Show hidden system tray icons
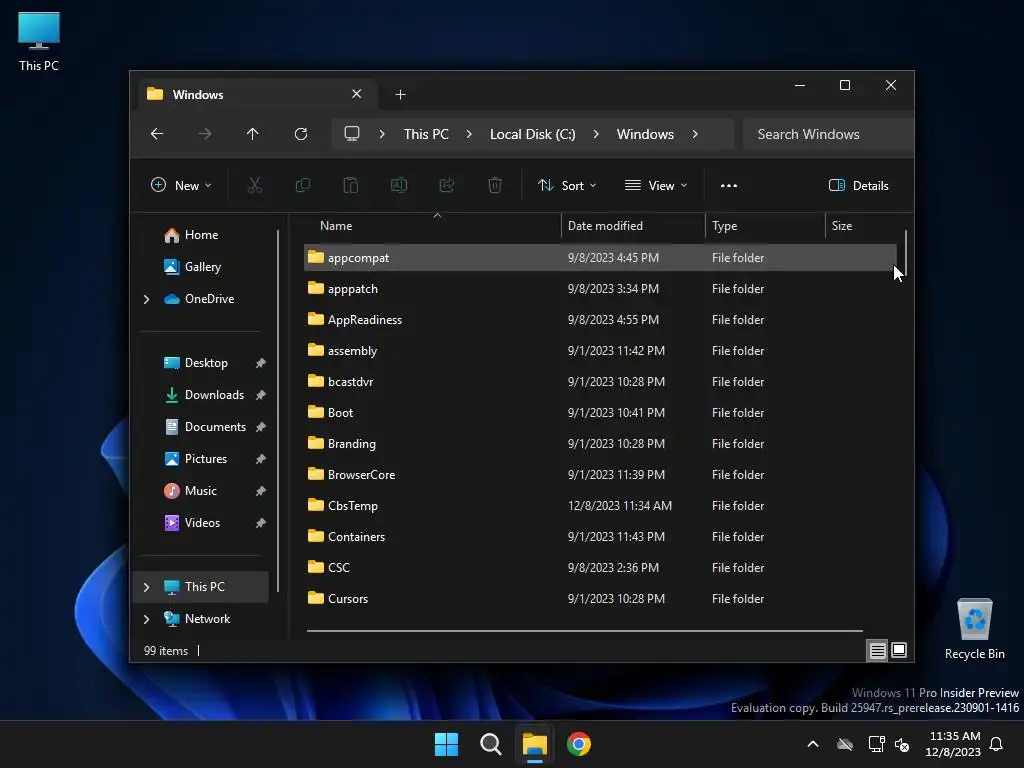The height and width of the screenshot is (768, 1024). 813,744
